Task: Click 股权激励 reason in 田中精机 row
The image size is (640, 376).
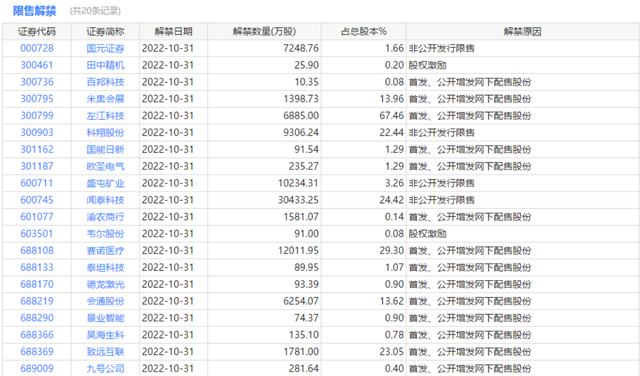Action: tap(427, 65)
